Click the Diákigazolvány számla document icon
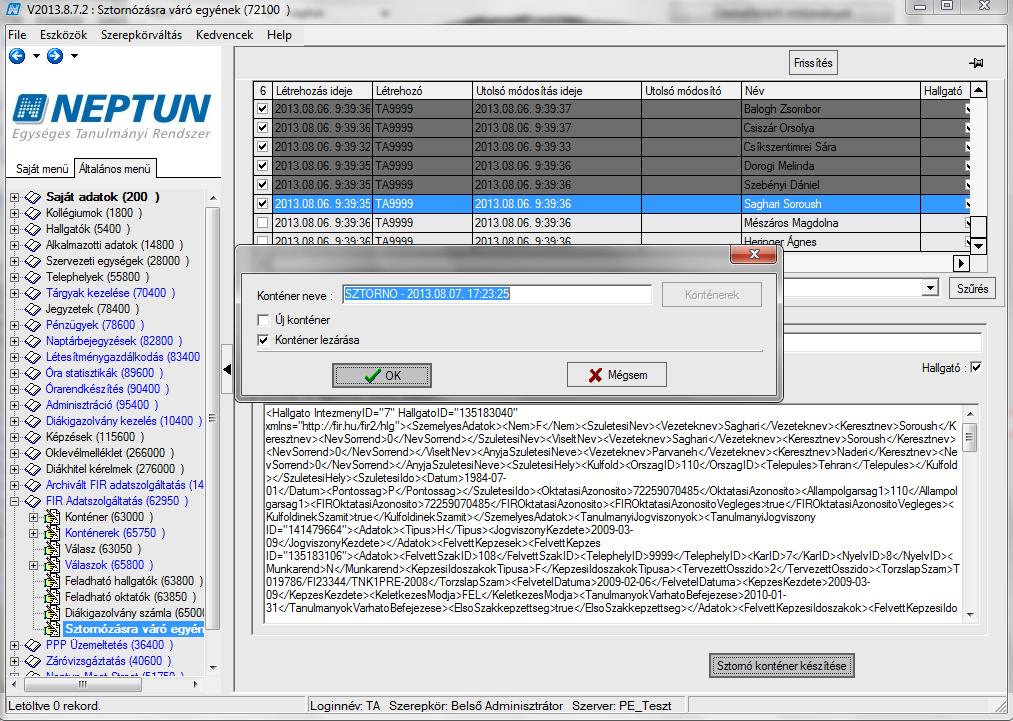The width and height of the screenshot is (1013, 721). (x=52, y=612)
